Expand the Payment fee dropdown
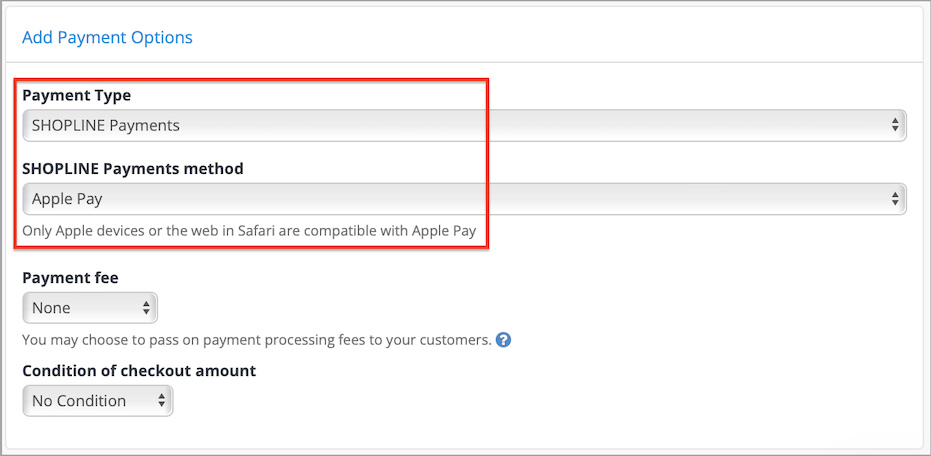The image size is (931, 456). point(90,308)
